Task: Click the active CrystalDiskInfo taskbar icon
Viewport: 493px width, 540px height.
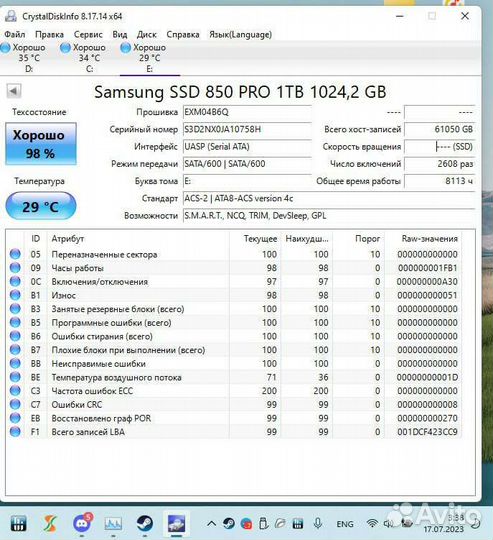Action: click(176, 523)
